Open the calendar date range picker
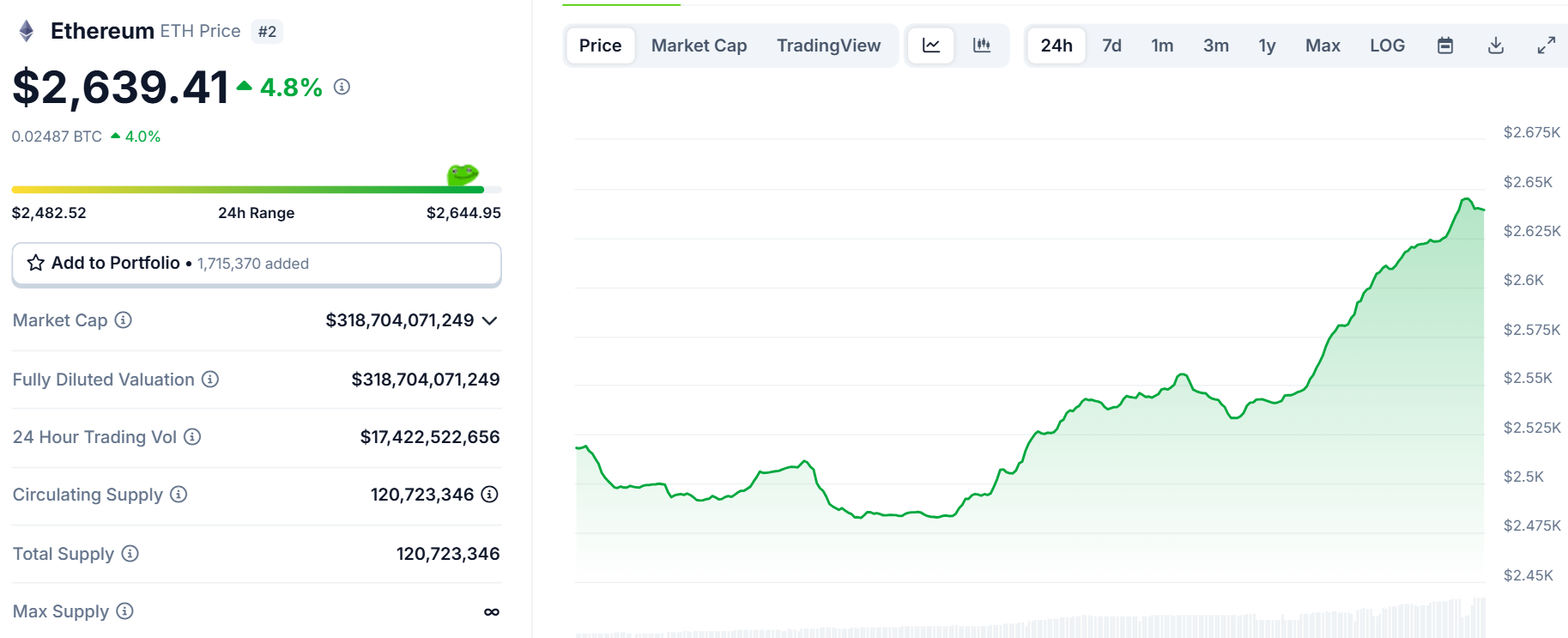The height and width of the screenshot is (638, 1568). (1445, 46)
